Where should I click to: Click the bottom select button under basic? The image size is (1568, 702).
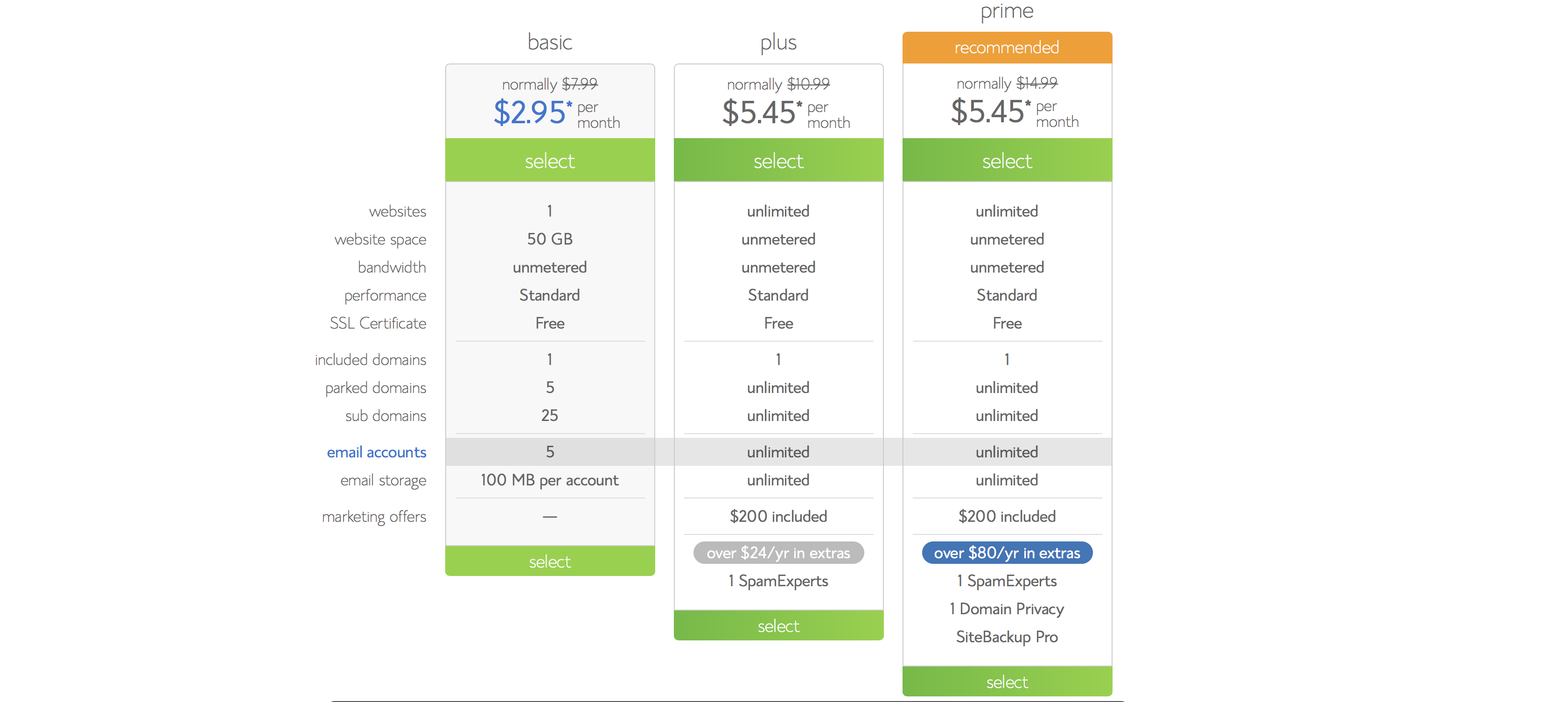[x=550, y=561]
